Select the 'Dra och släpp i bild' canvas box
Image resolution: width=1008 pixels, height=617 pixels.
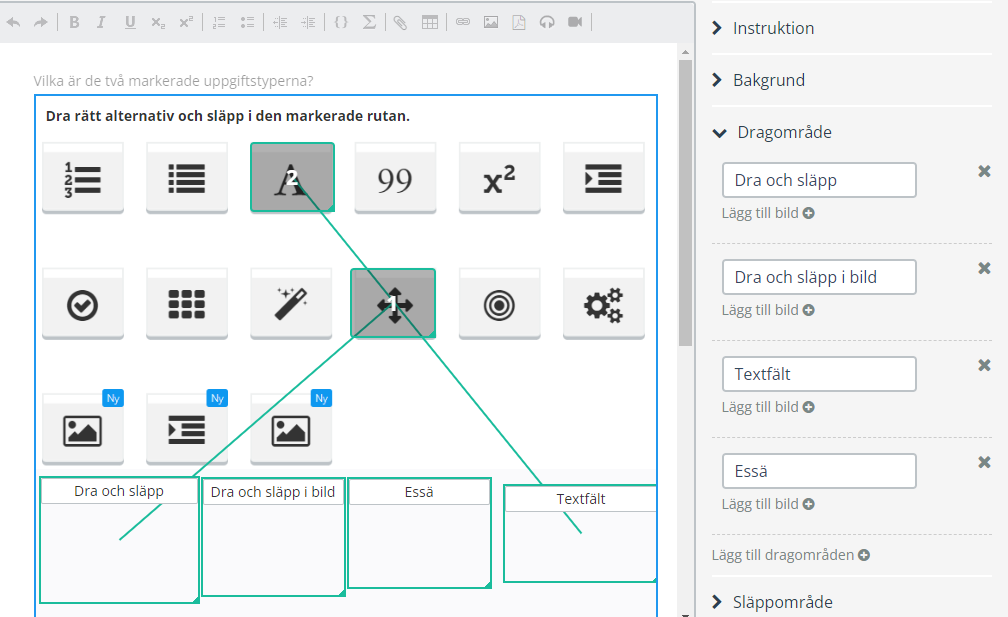coord(273,537)
